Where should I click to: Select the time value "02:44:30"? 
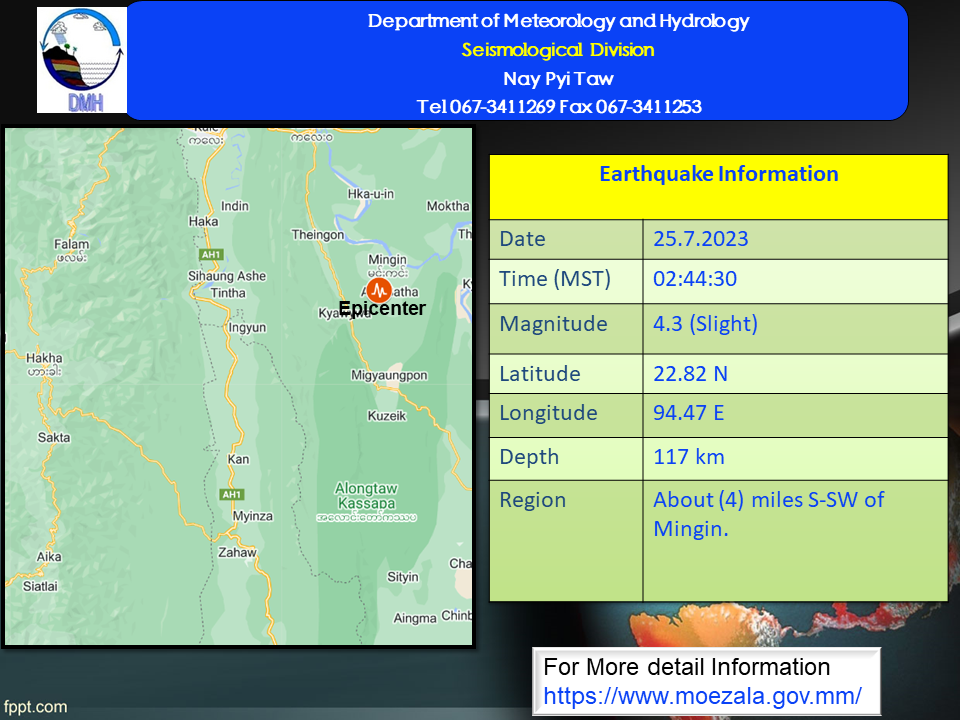[695, 279]
